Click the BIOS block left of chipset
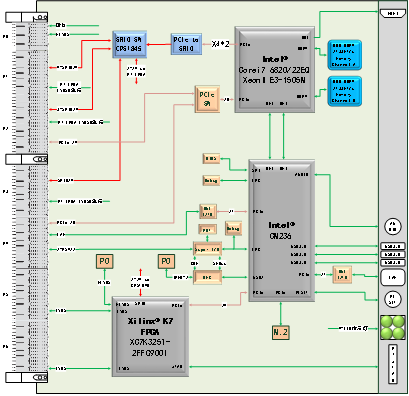The image size is (409, 396). pyautogui.click(x=211, y=159)
